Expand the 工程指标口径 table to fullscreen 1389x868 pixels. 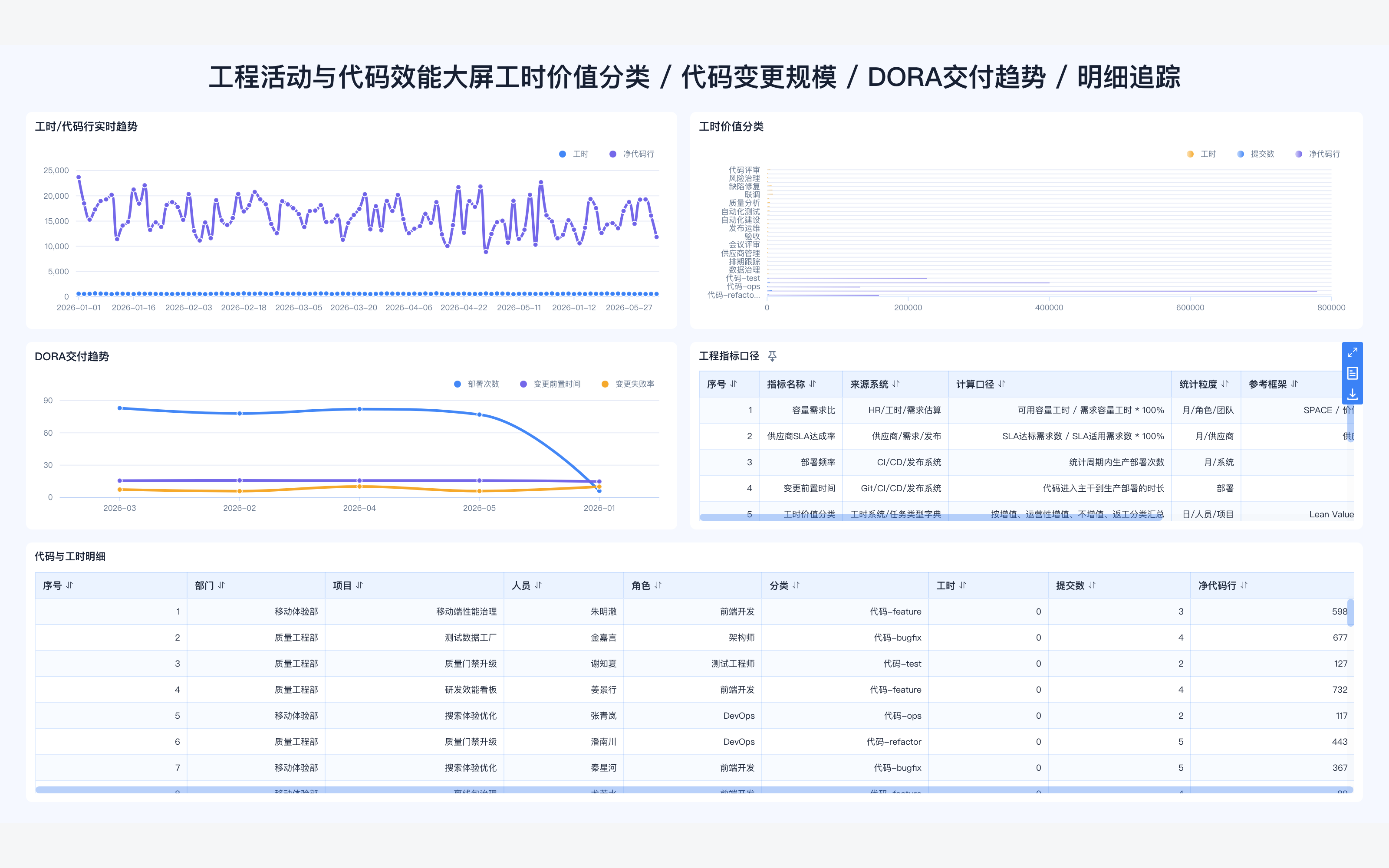[1352, 352]
